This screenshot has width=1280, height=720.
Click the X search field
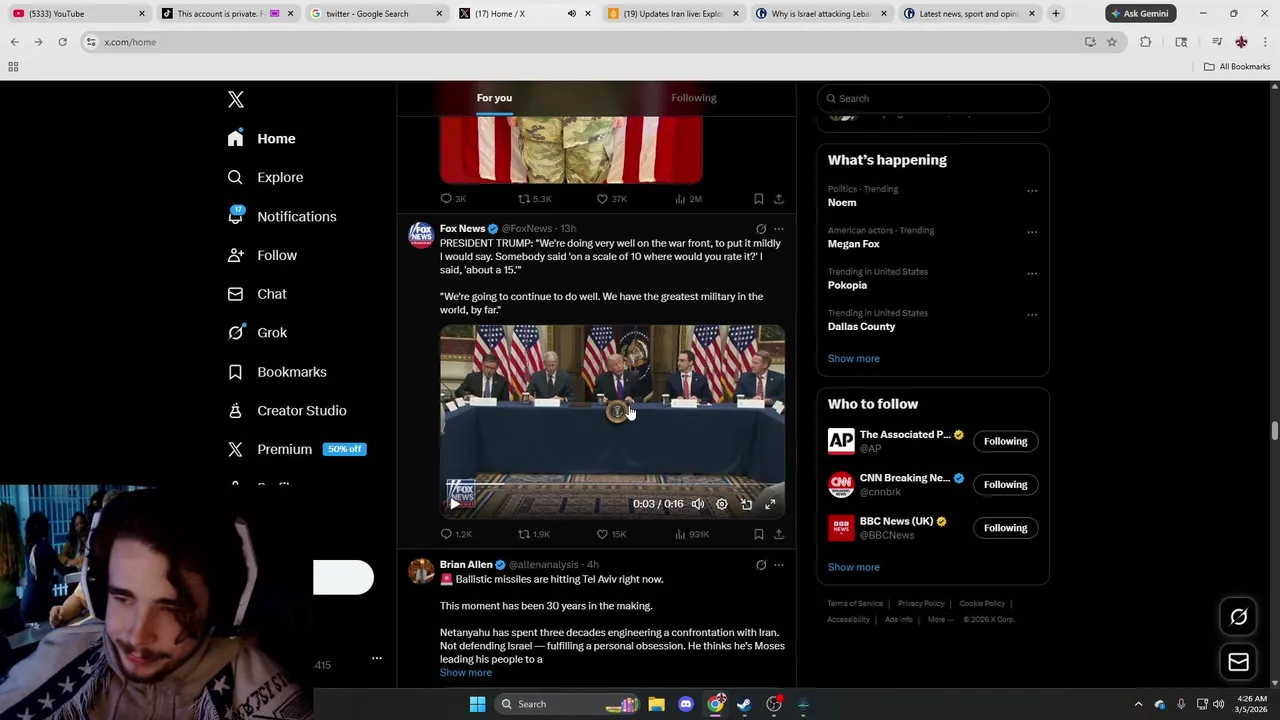933,98
